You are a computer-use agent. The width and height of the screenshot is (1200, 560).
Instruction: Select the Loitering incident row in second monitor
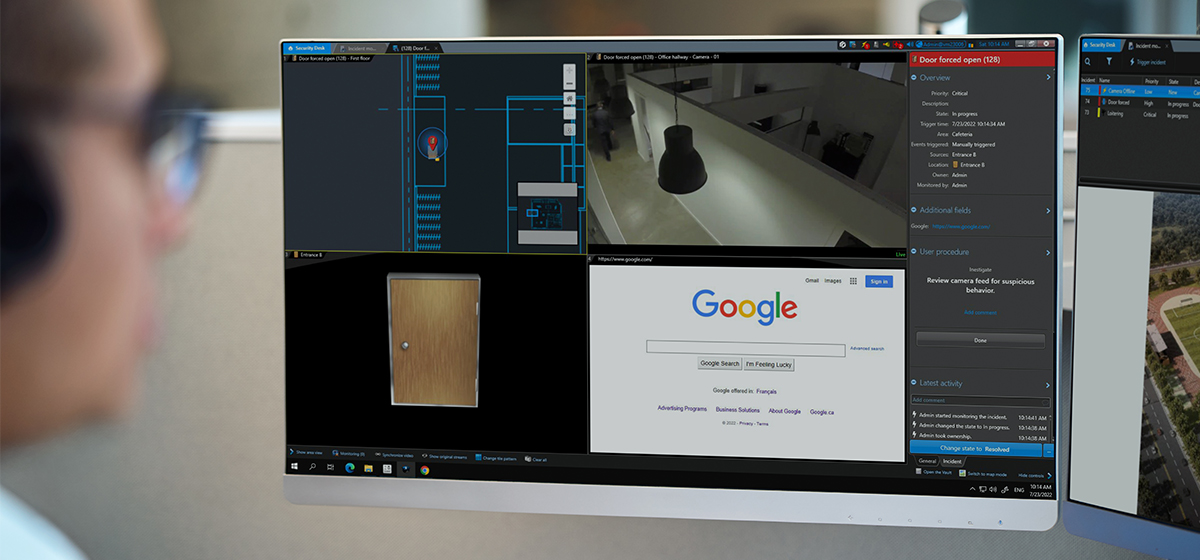(1140, 113)
